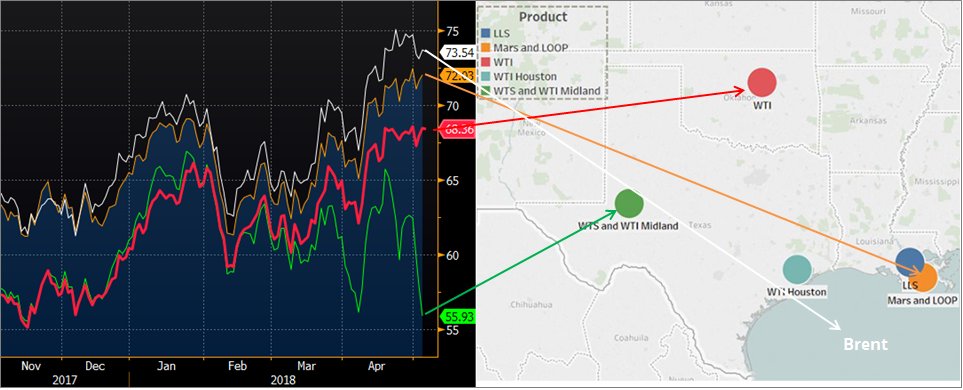Click the Texas state label on the map
The width and height of the screenshot is (963, 390).
[700, 225]
